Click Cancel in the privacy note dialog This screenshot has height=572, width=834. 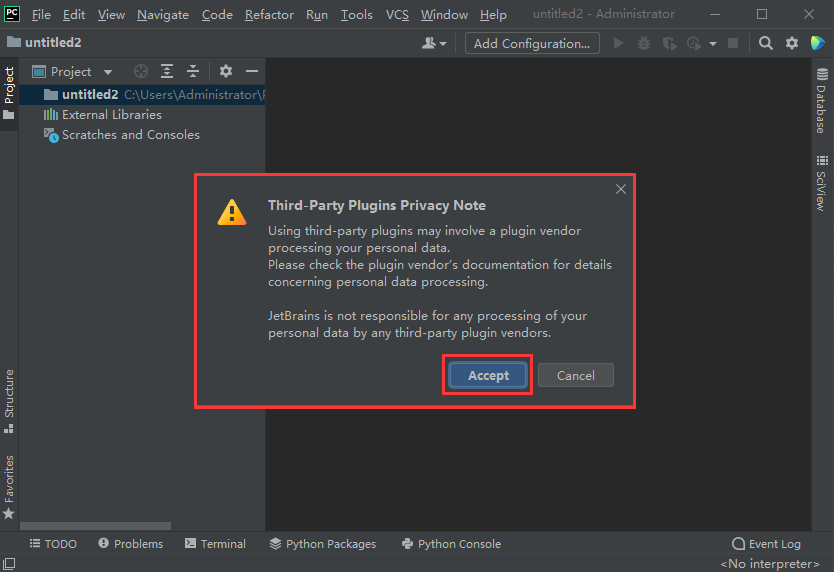576,375
